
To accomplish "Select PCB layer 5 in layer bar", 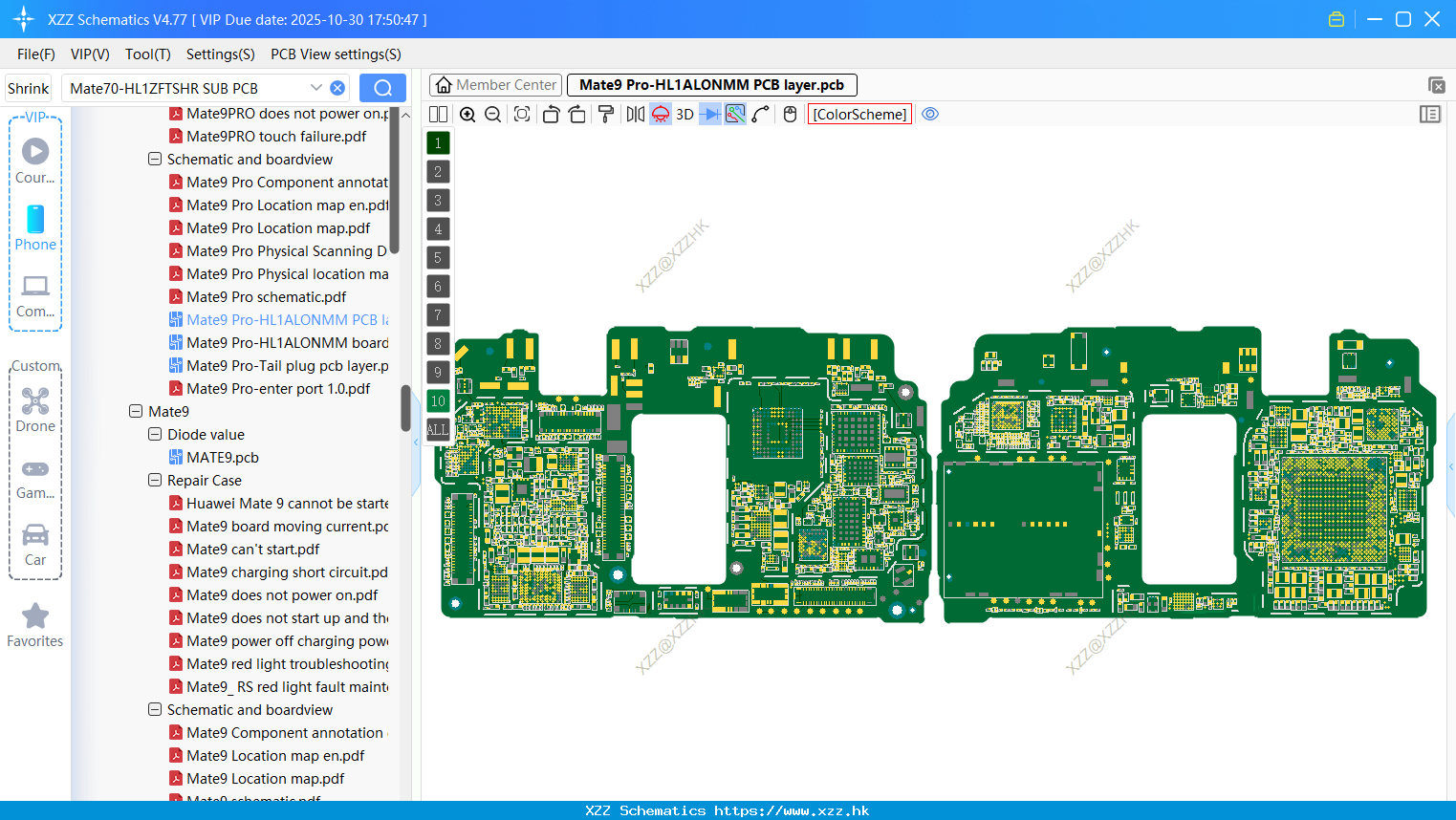I will (437, 258).
